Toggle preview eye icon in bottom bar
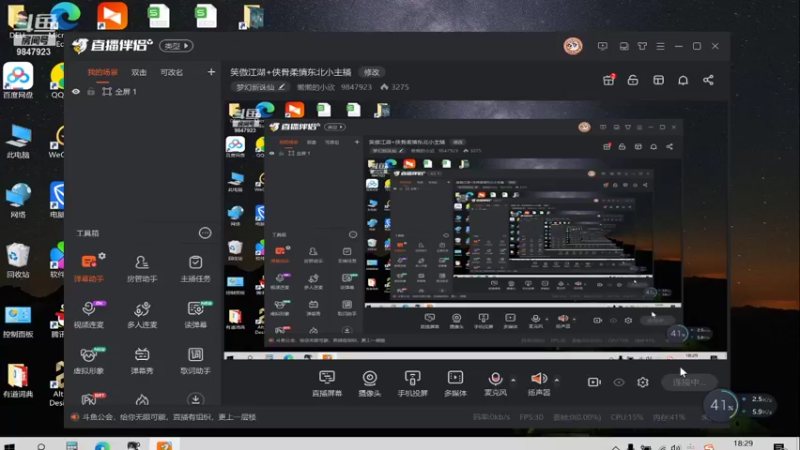The image size is (800, 450). click(x=619, y=382)
